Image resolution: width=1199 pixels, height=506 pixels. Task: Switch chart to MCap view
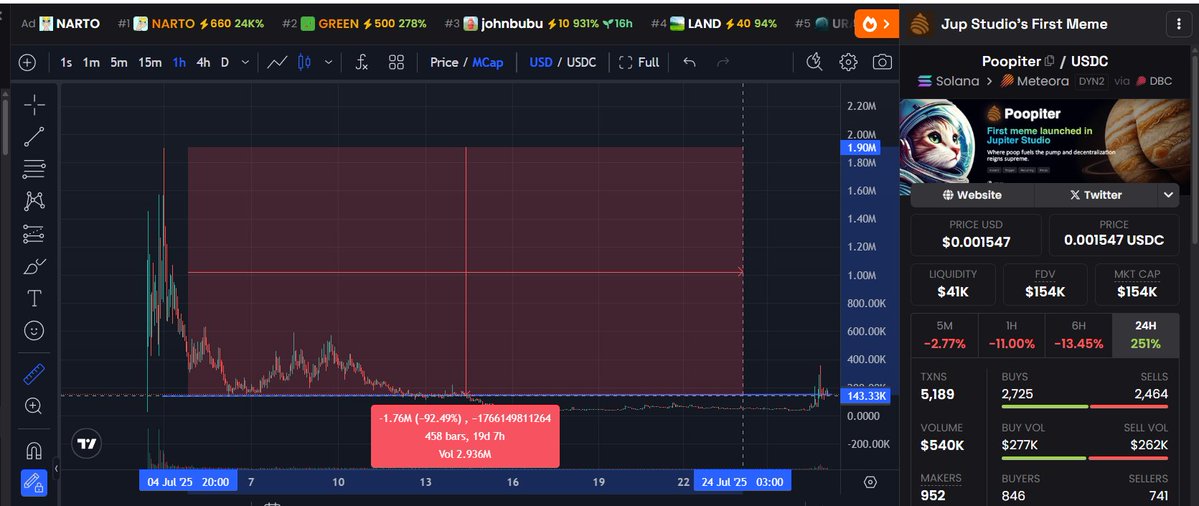click(x=487, y=63)
